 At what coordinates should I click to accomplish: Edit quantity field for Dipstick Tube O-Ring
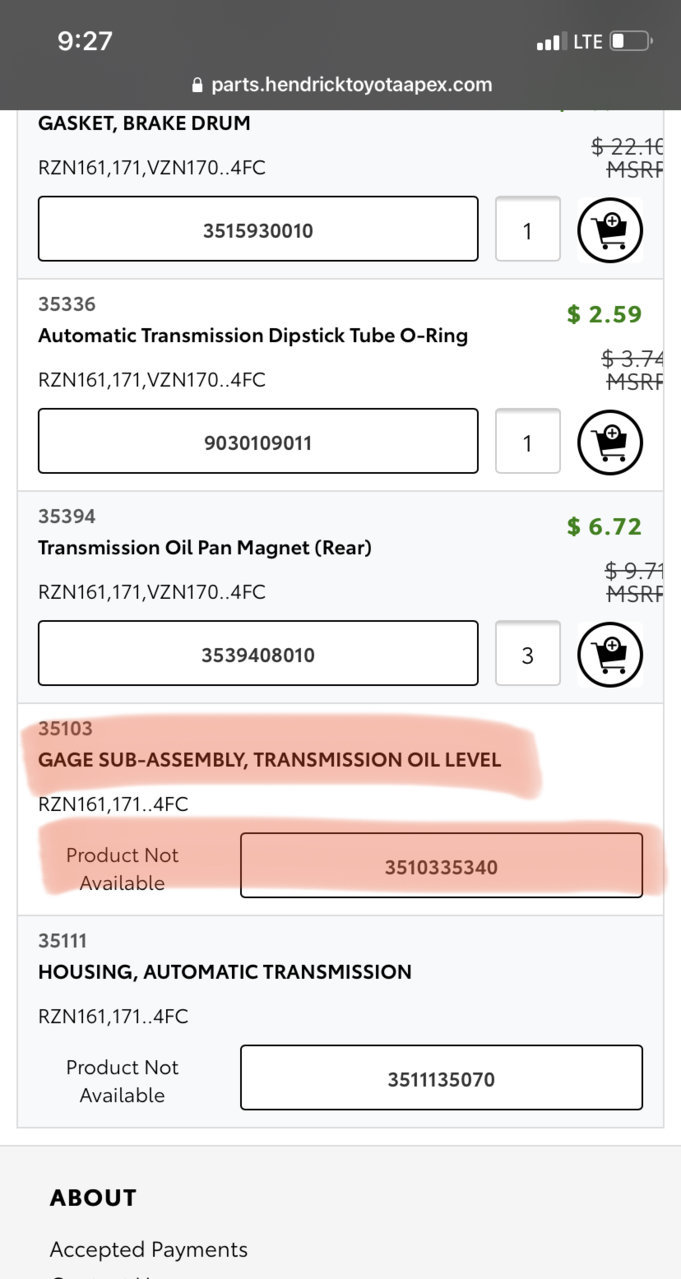[x=528, y=442]
